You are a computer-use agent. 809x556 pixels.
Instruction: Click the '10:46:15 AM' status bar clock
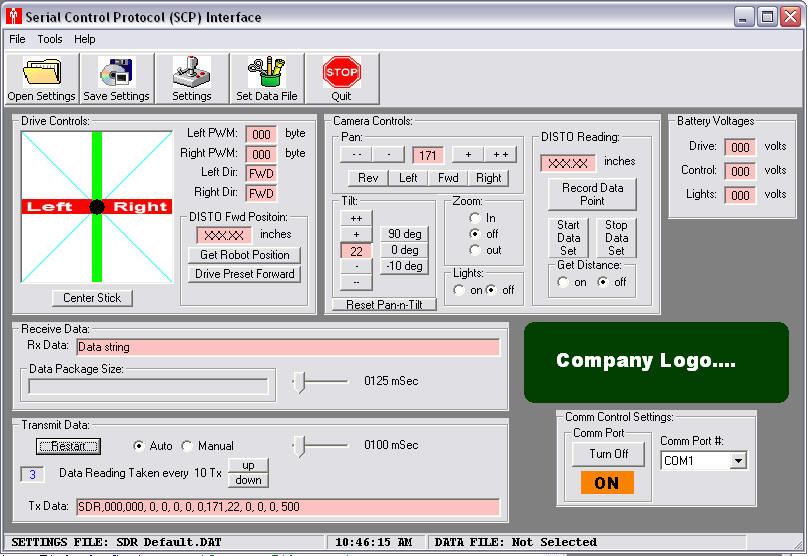click(x=374, y=542)
